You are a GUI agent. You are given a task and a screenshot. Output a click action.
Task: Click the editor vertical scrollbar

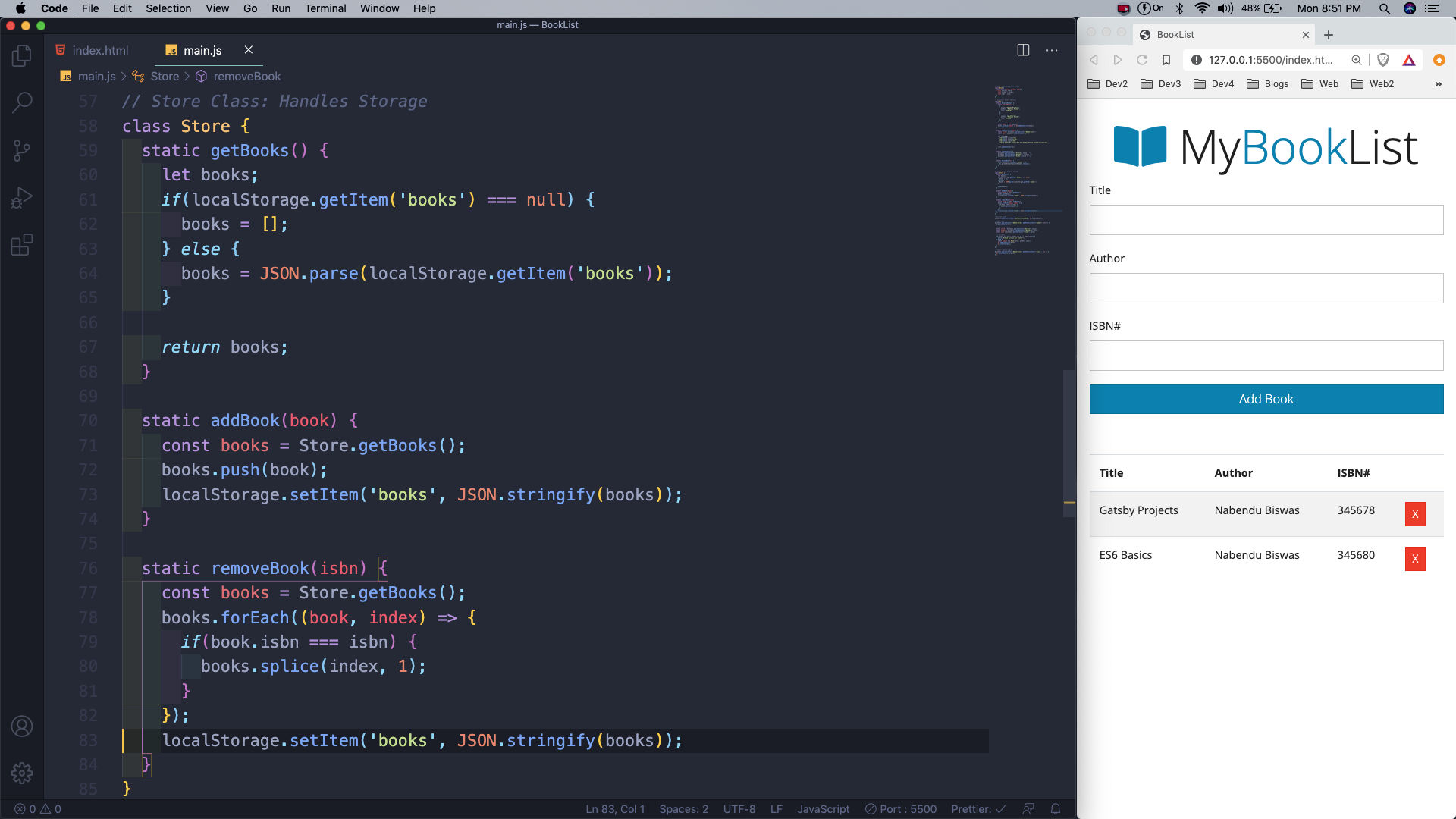click(x=1069, y=444)
